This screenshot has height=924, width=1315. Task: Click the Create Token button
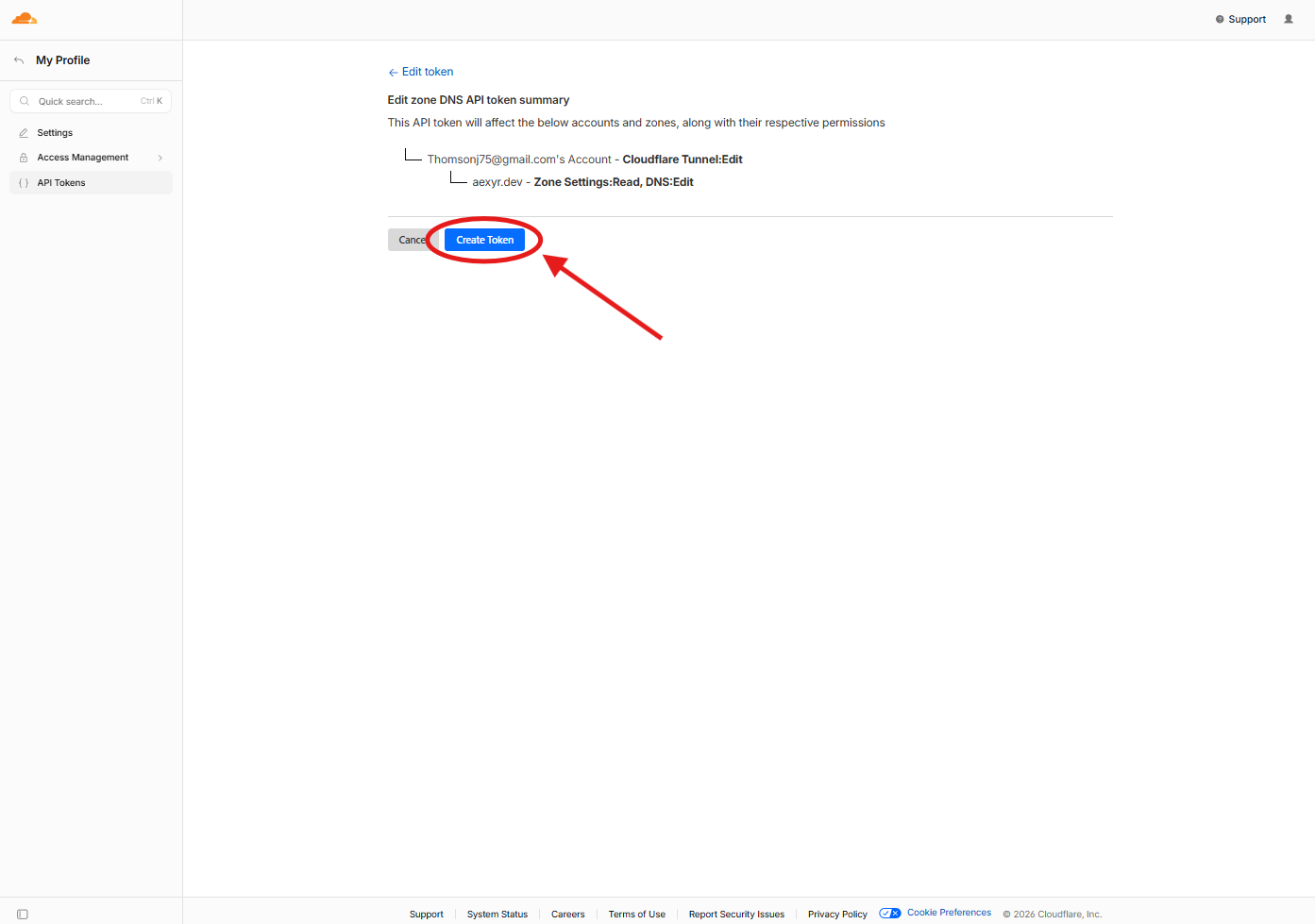484,240
